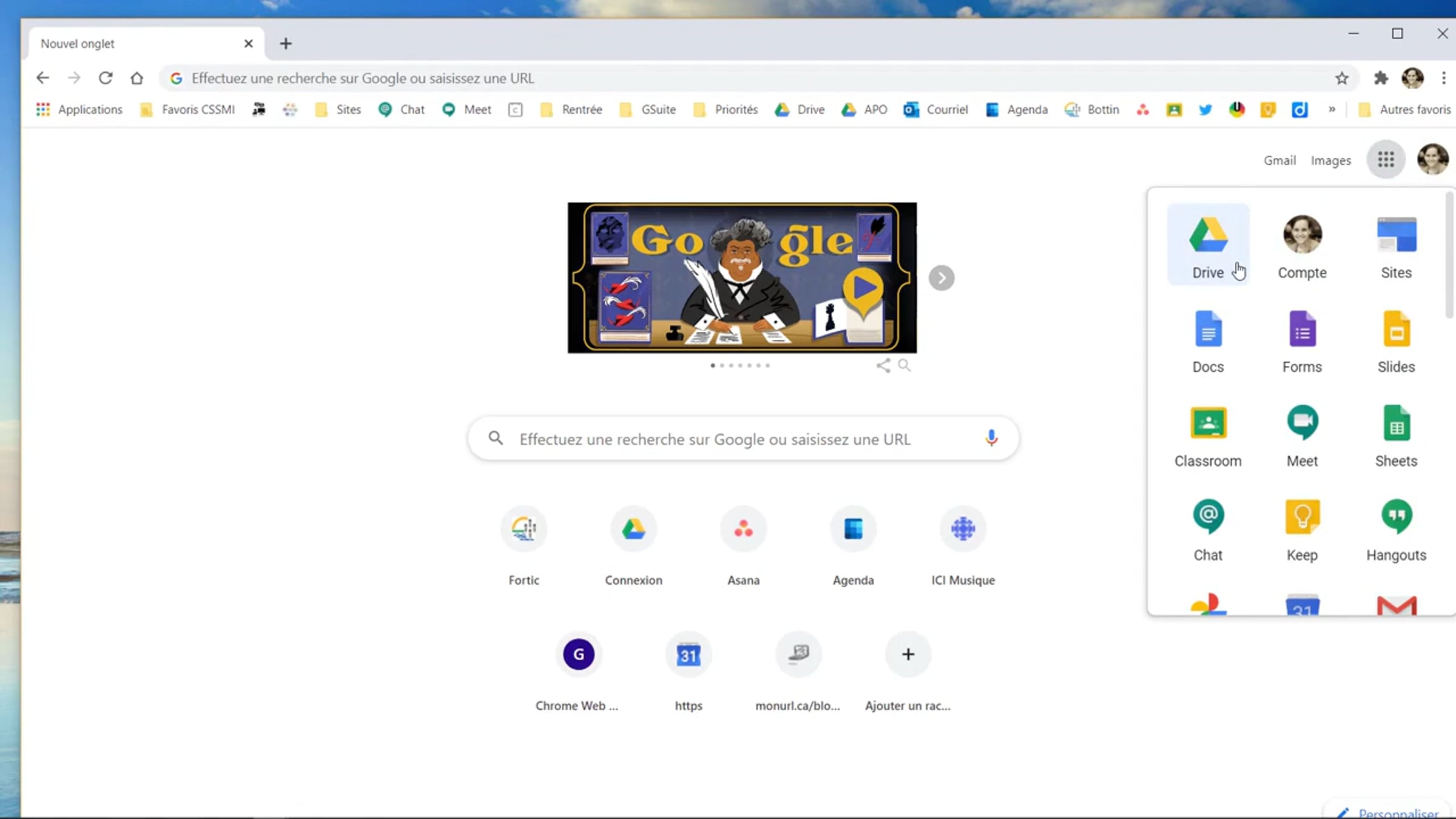
Task: Expand the Sites bookmark folder
Action: 338,110
